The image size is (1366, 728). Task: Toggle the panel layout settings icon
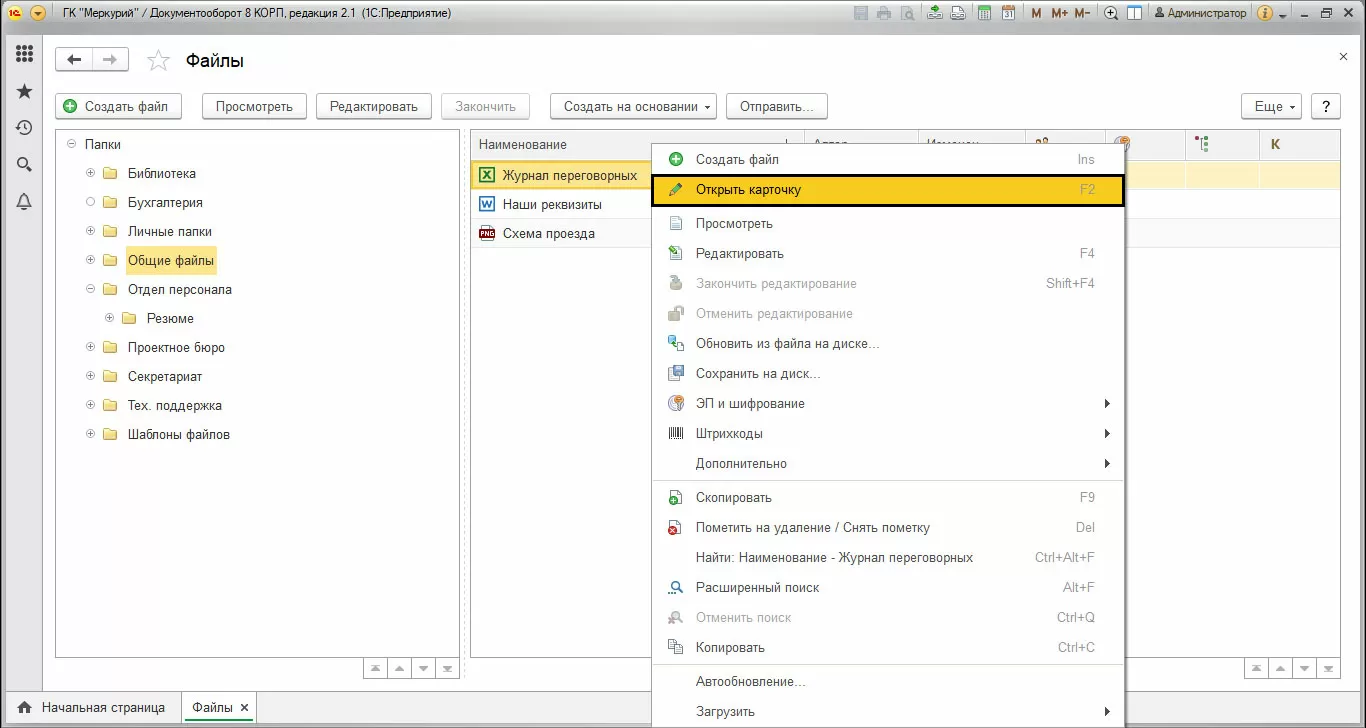pyautogui.click(x=1135, y=13)
